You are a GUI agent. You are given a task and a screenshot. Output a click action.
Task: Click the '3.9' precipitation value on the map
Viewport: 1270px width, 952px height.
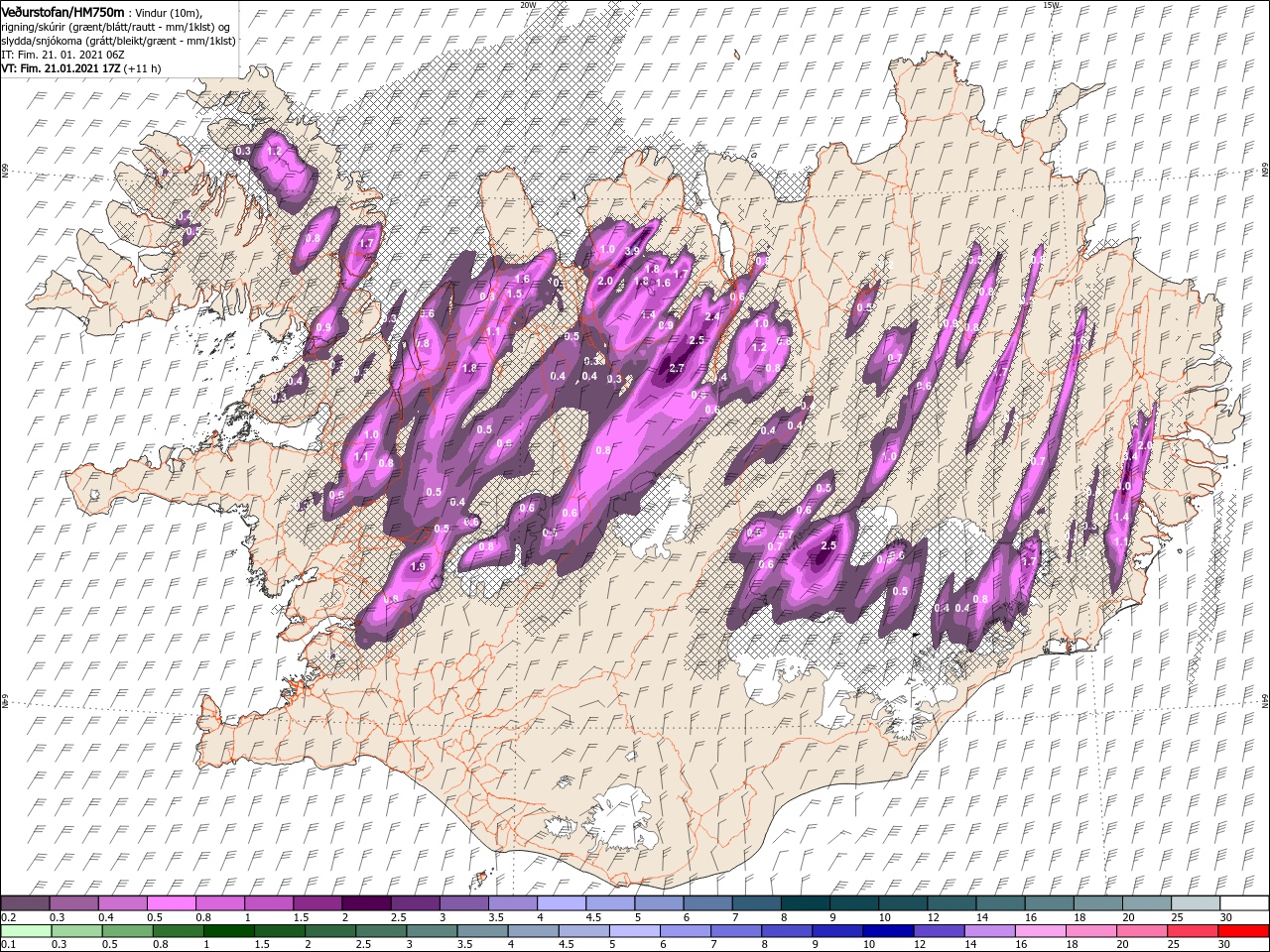pyautogui.click(x=633, y=251)
